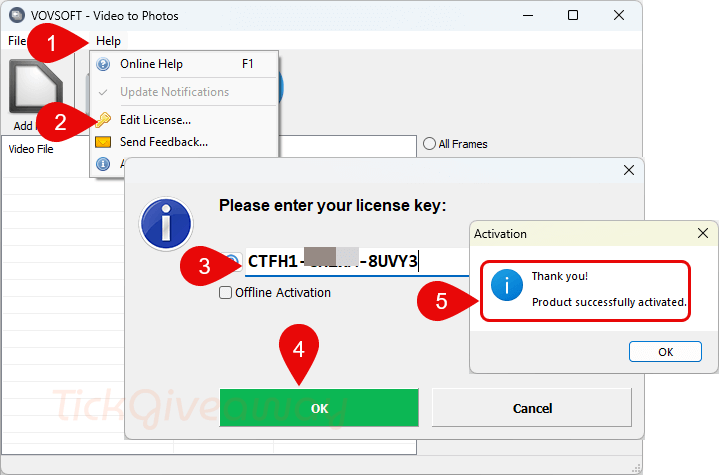Click the Edit License key icon
719x475 pixels.
coord(103,120)
